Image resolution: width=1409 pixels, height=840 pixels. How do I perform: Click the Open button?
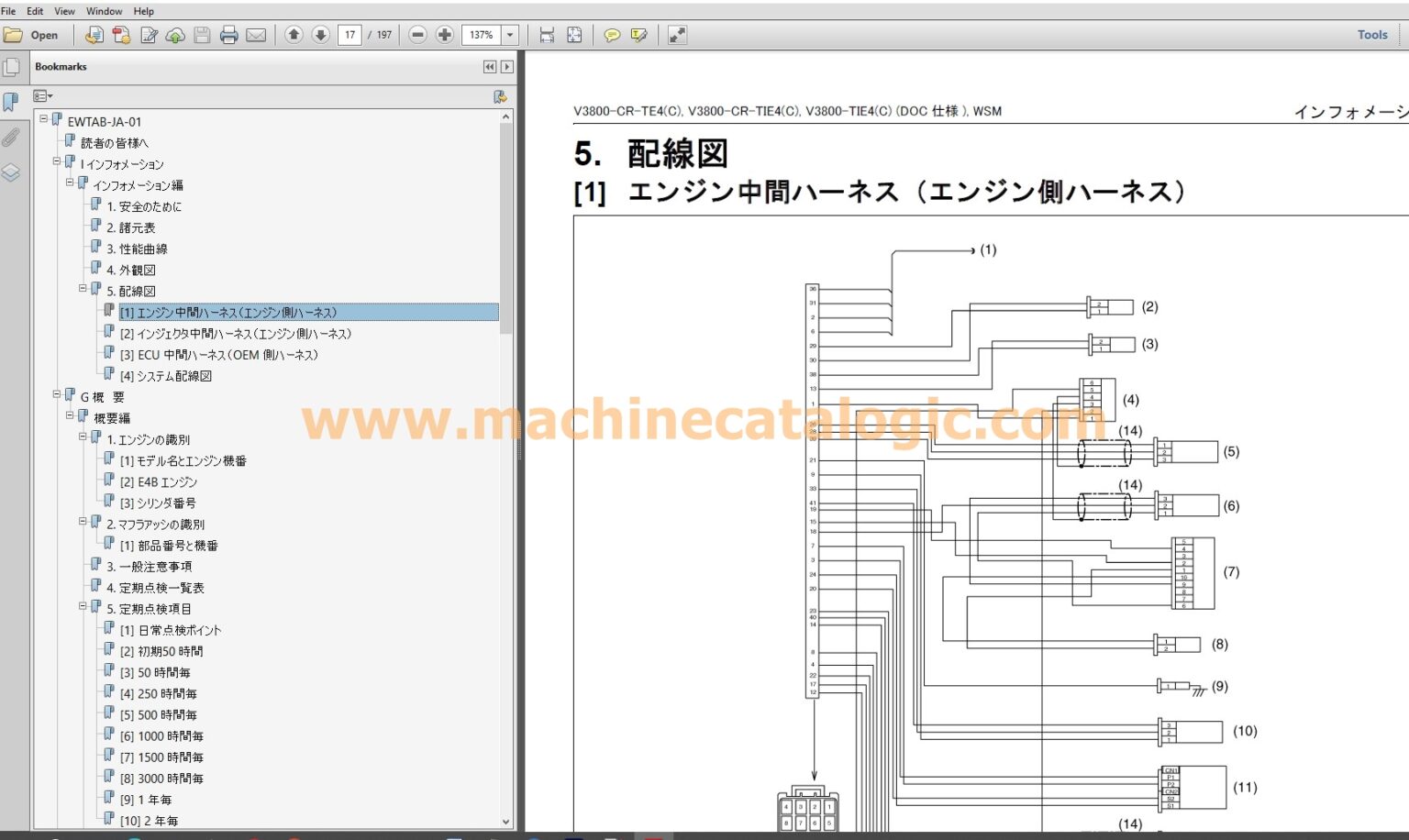34,35
